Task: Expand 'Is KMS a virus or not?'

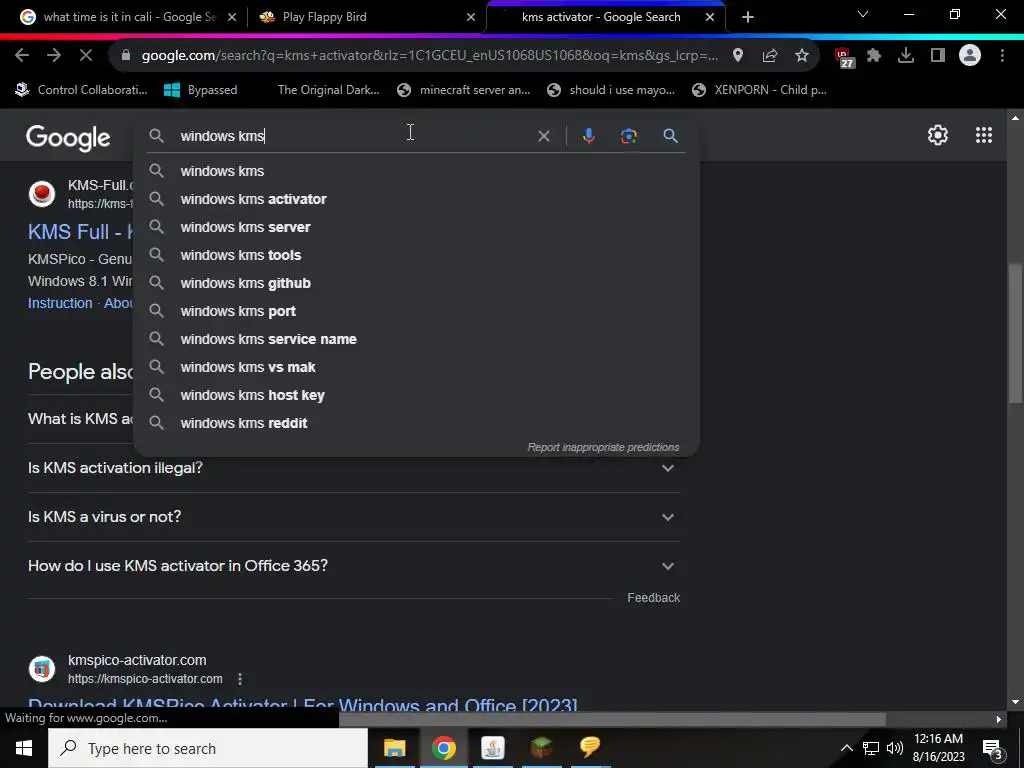Action: click(353, 517)
